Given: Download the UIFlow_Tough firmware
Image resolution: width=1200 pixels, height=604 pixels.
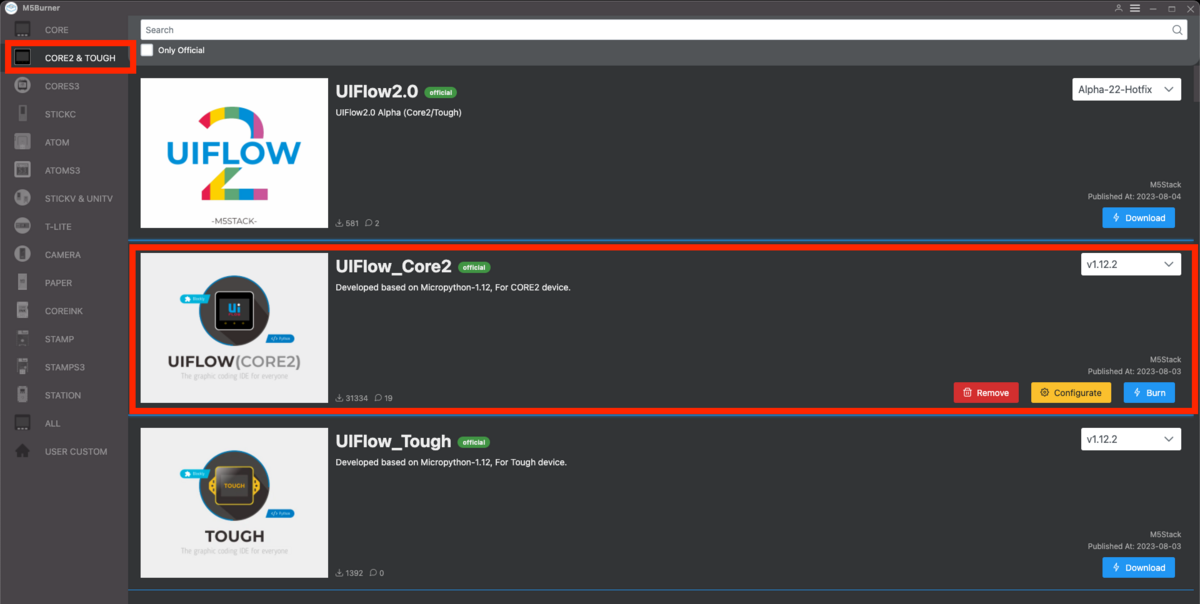Looking at the screenshot, I should point(1138,567).
